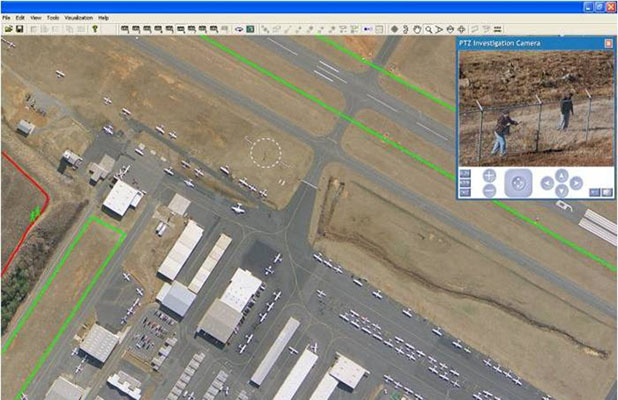This screenshot has width=618, height=400.
Task: Select the chain link tool icon
Action: (406, 29)
